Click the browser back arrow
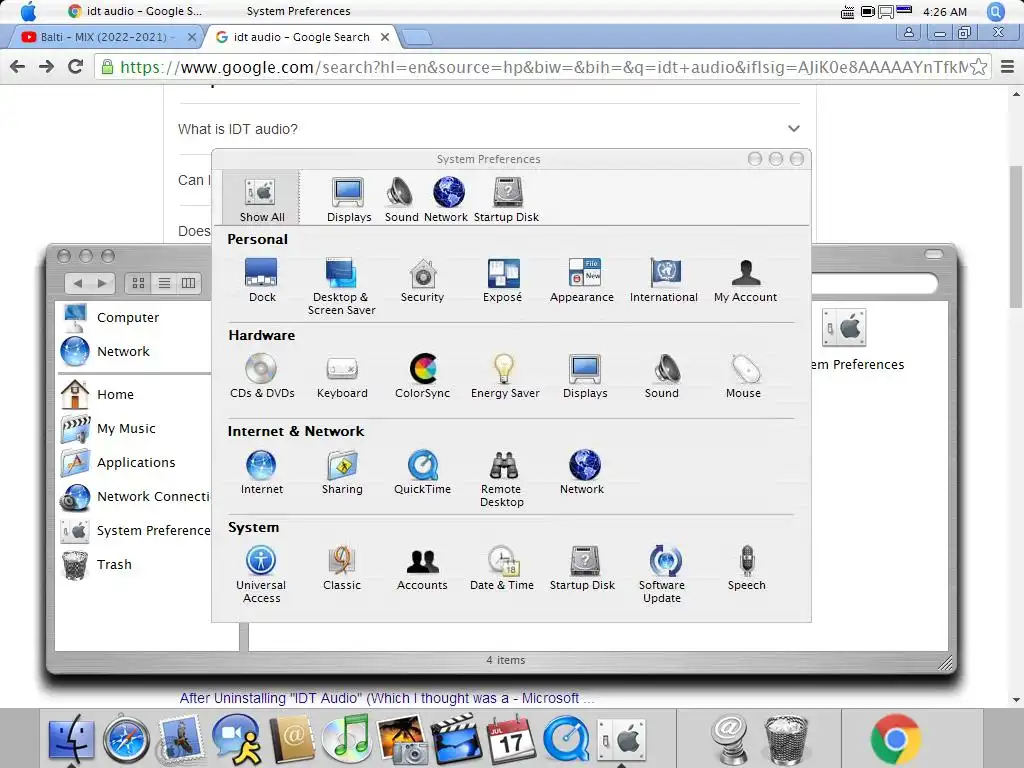This screenshot has height=768, width=1024. 18,67
